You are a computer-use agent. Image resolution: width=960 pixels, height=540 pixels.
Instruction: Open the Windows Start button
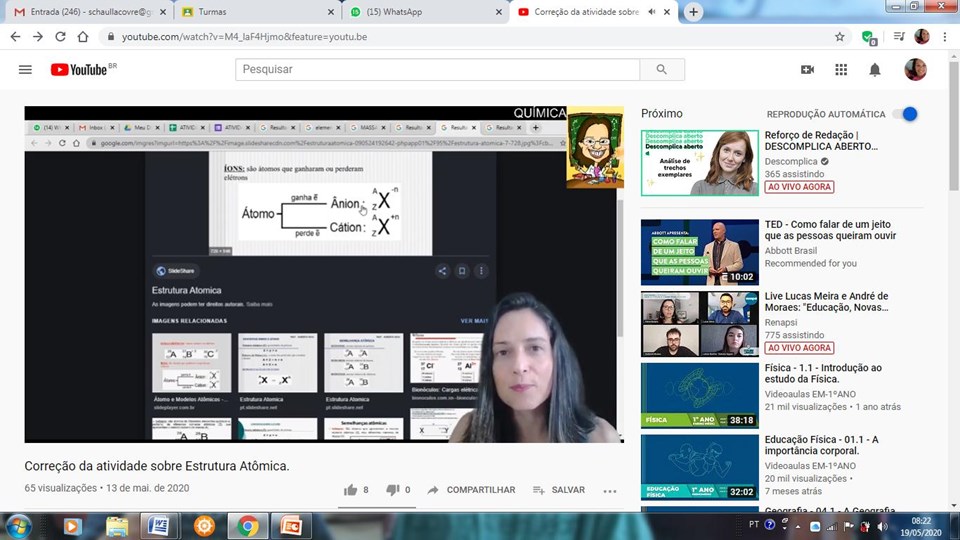(x=18, y=525)
